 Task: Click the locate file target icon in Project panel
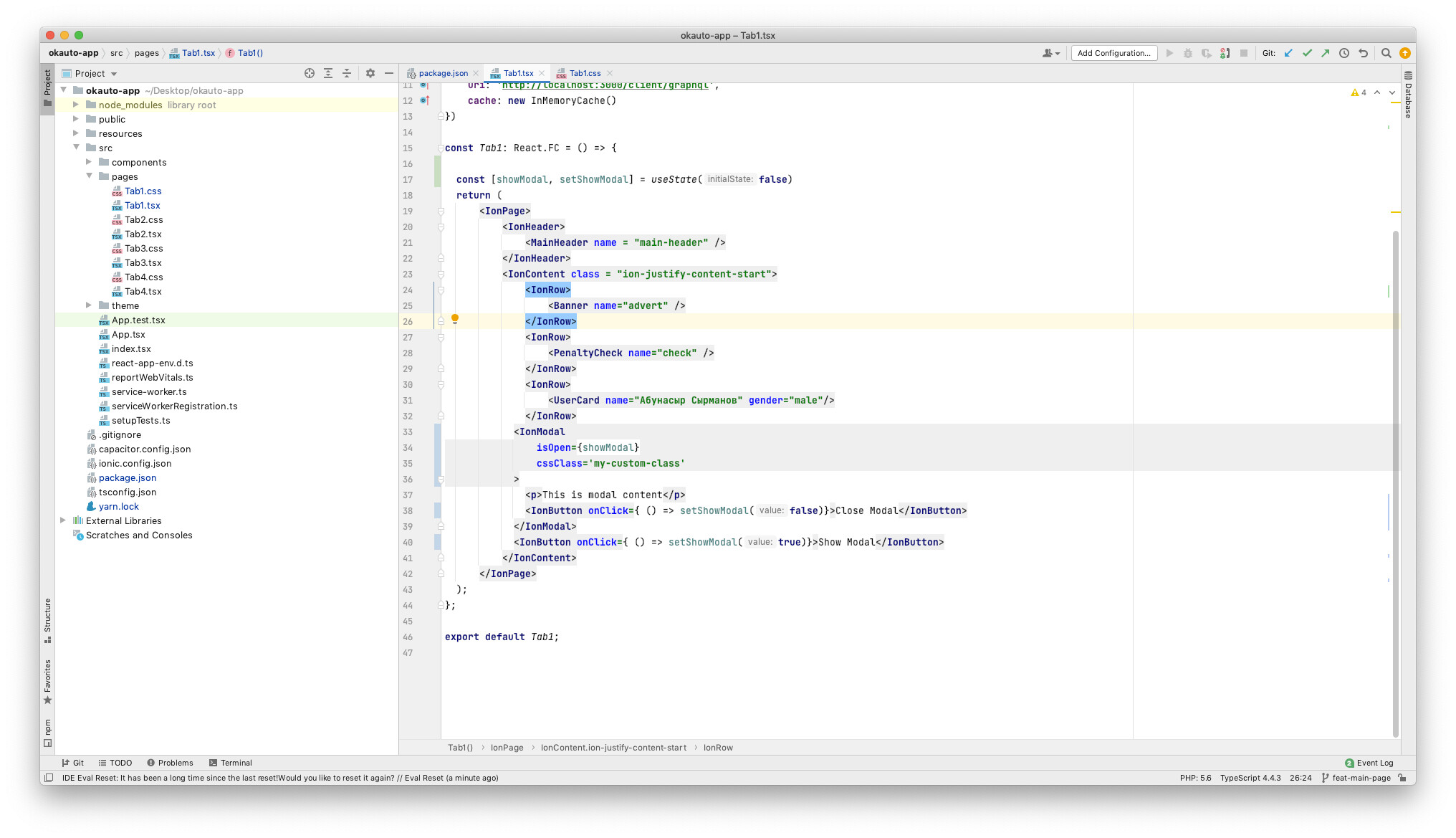pyautogui.click(x=310, y=73)
